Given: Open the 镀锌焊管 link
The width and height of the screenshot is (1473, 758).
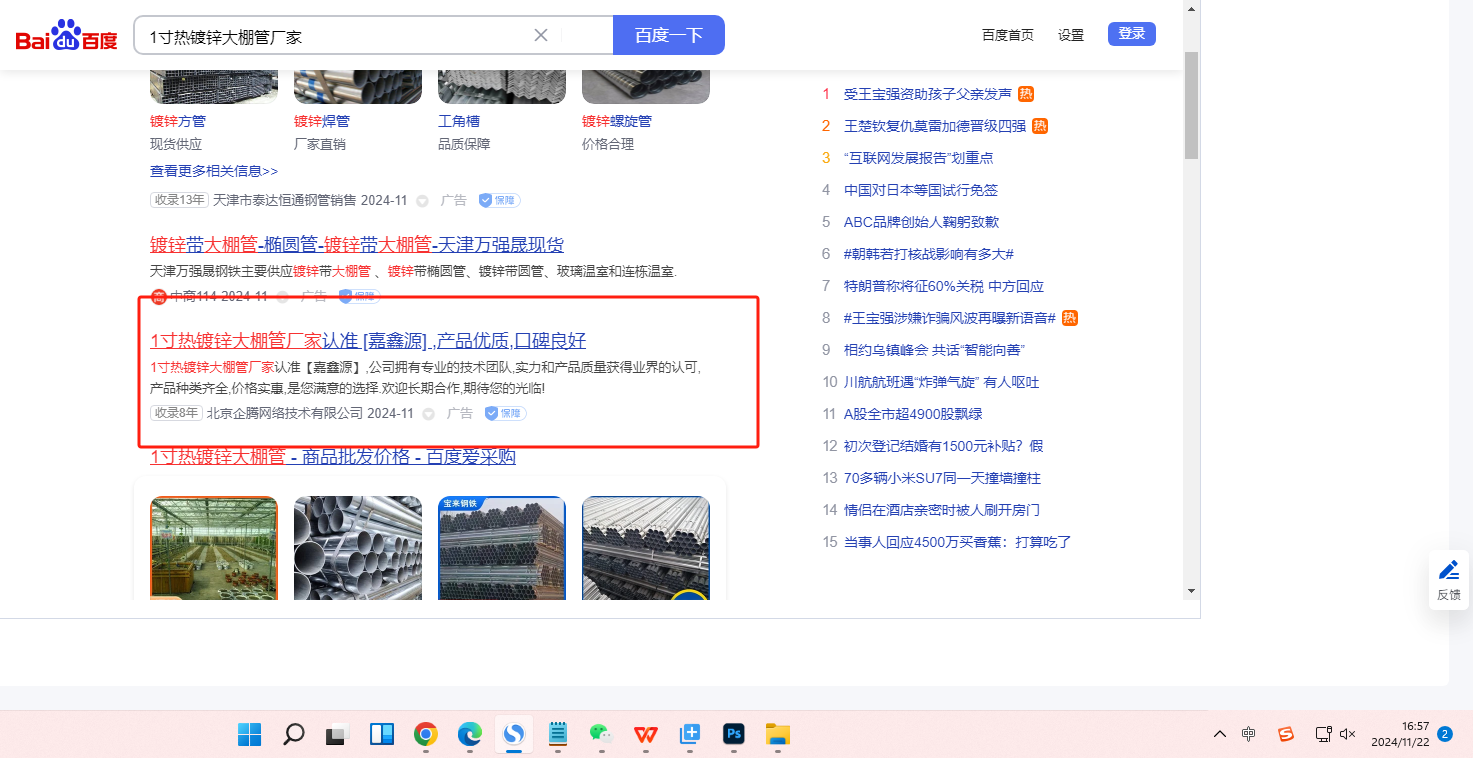Looking at the screenshot, I should pyautogui.click(x=322, y=121).
